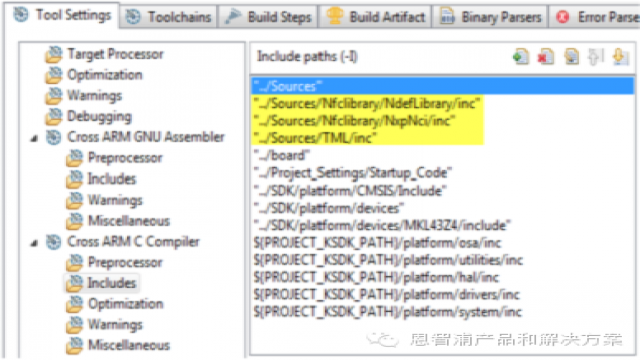Image resolution: width=640 pixels, height=360 pixels.
Task: Select Cross ARM GNU Assembler item
Action: click(x=146, y=137)
